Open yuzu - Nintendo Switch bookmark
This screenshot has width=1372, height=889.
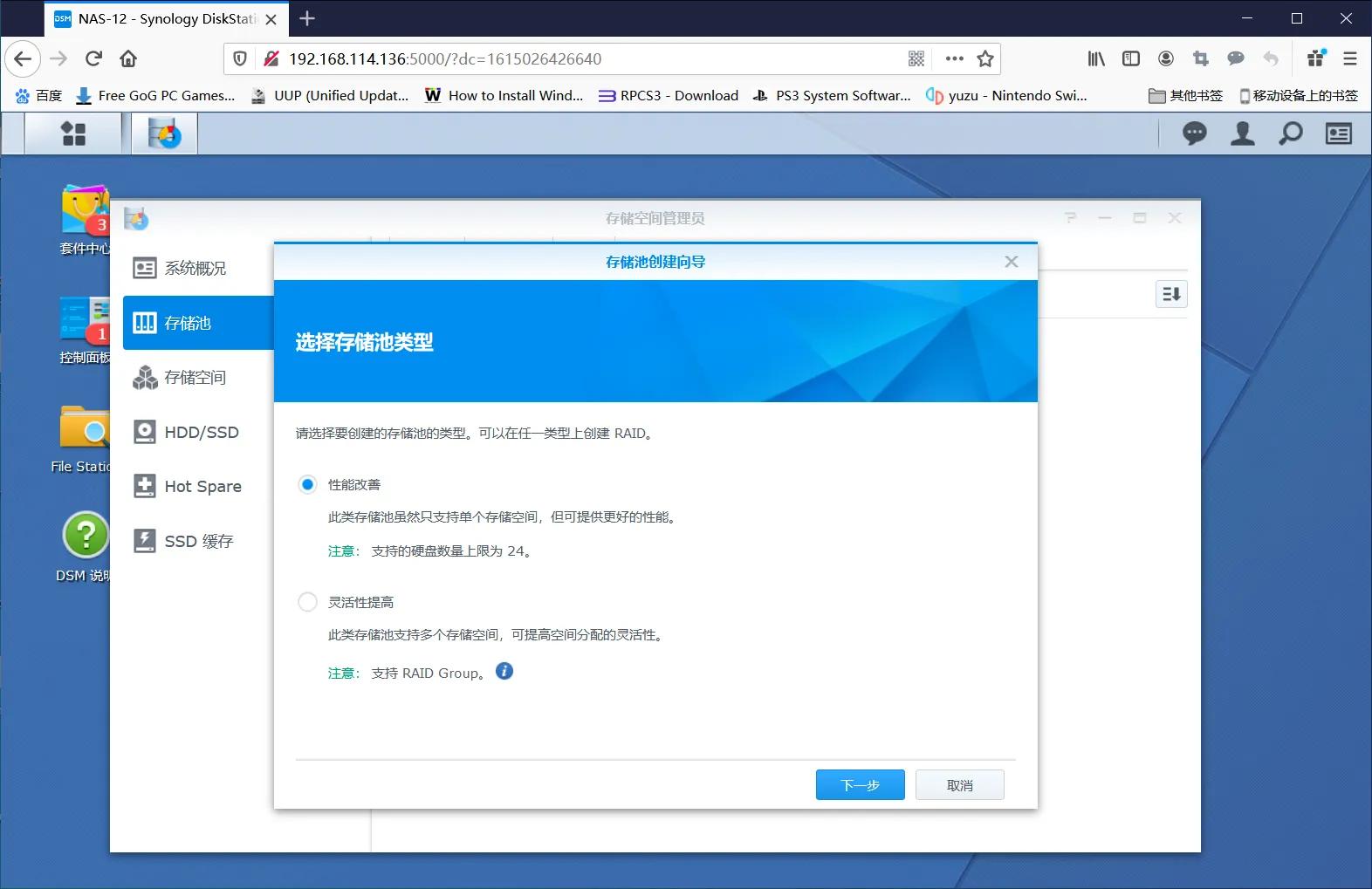click(x=1006, y=95)
